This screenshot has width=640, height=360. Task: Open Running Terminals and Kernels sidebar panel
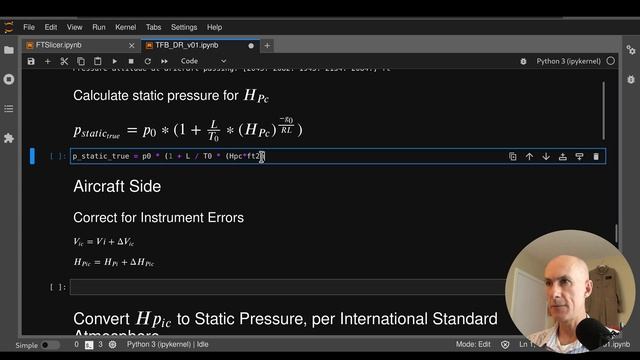9,79
